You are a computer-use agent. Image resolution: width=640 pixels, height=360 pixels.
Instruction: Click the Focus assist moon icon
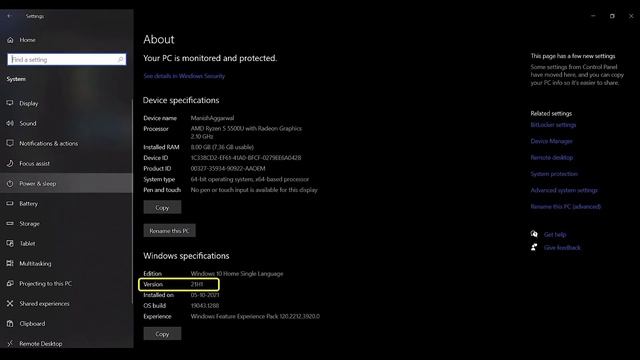tap(10, 163)
